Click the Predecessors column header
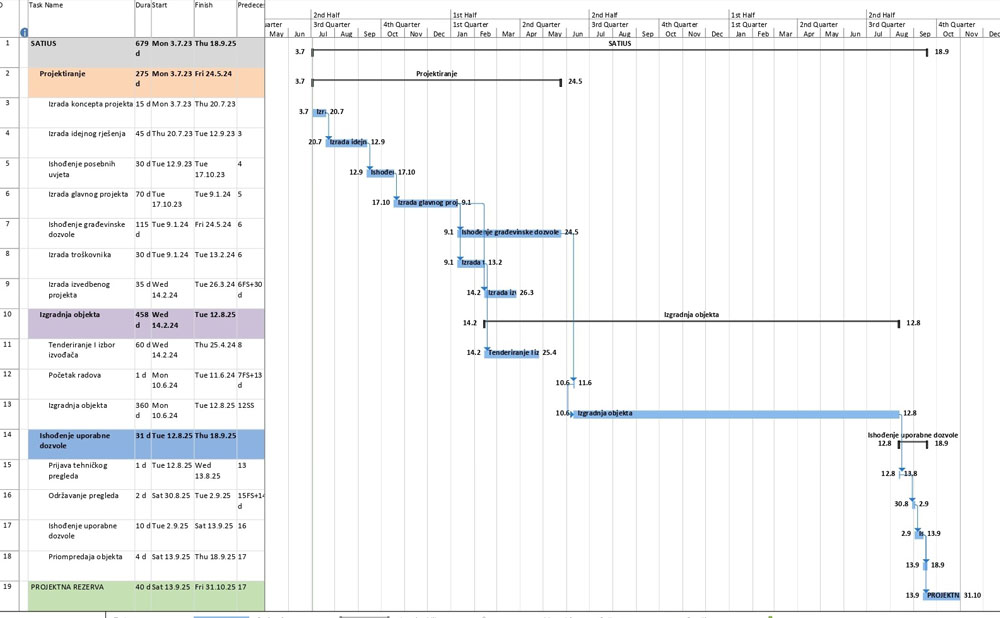1000x618 pixels. point(250,6)
